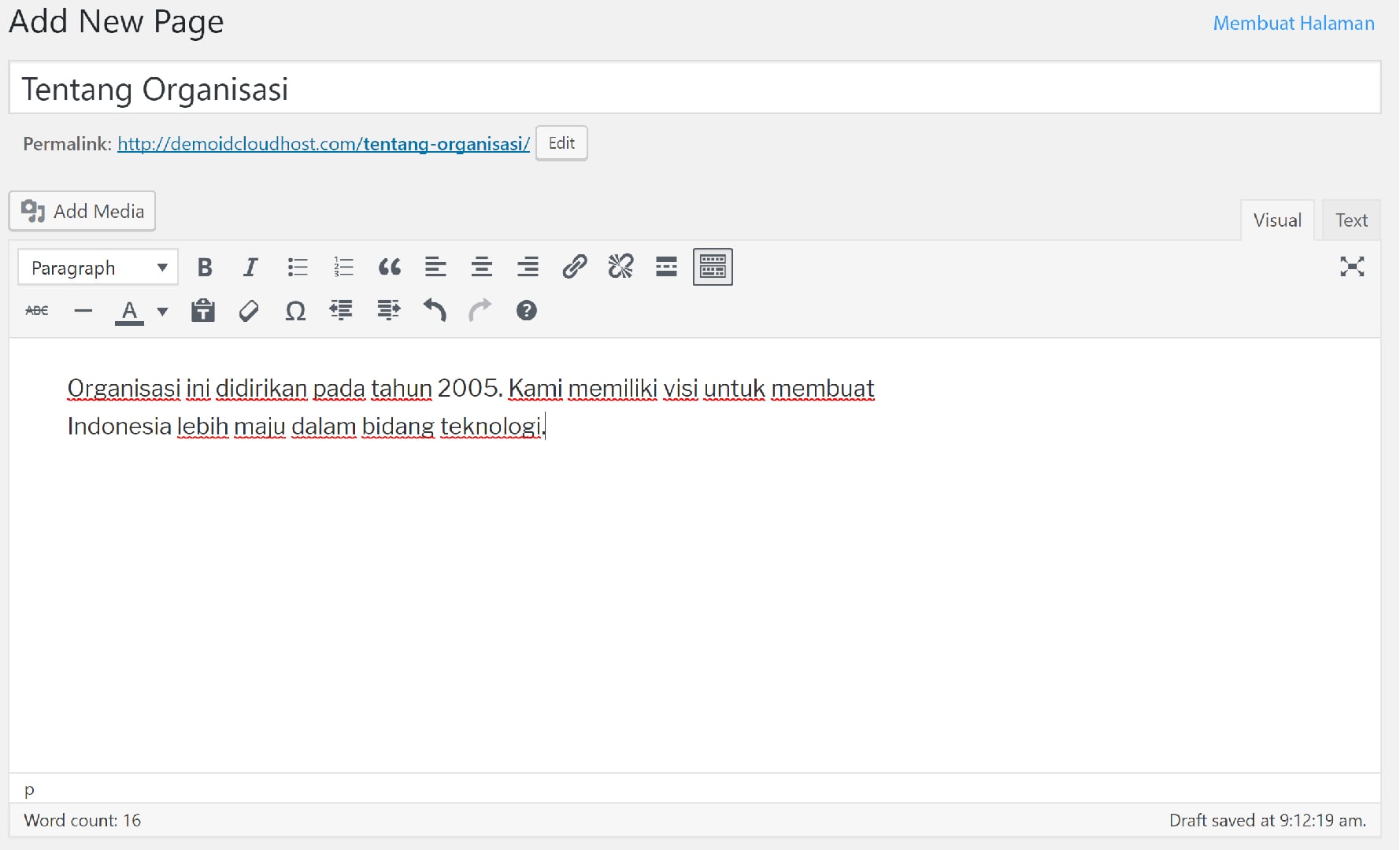This screenshot has height=850, width=1400.
Task: Toggle bold formatting
Action: pyautogui.click(x=205, y=268)
